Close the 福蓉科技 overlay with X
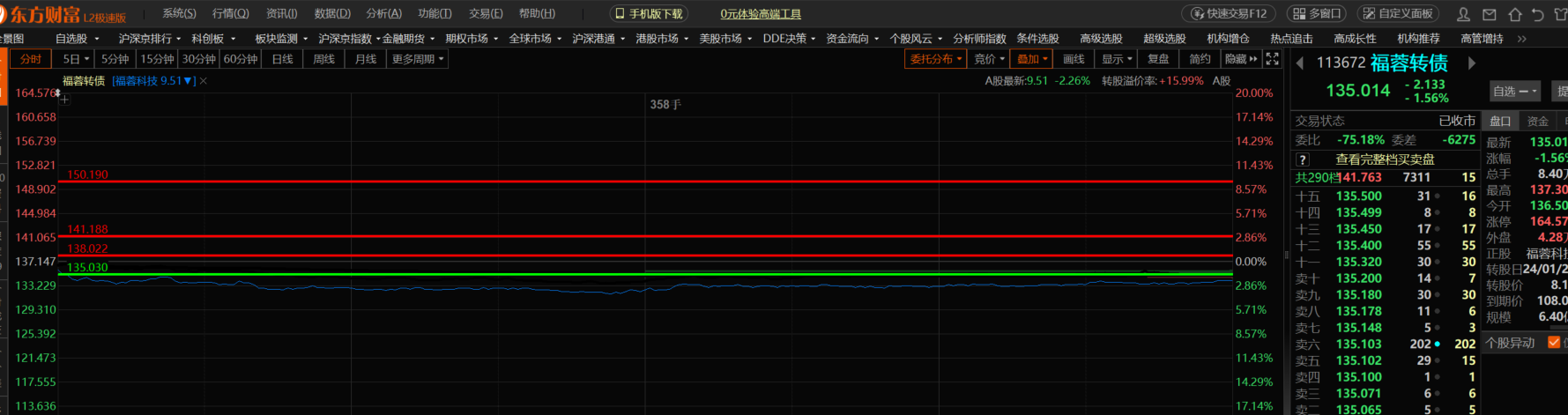1568x415 pixels. click(204, 81)
